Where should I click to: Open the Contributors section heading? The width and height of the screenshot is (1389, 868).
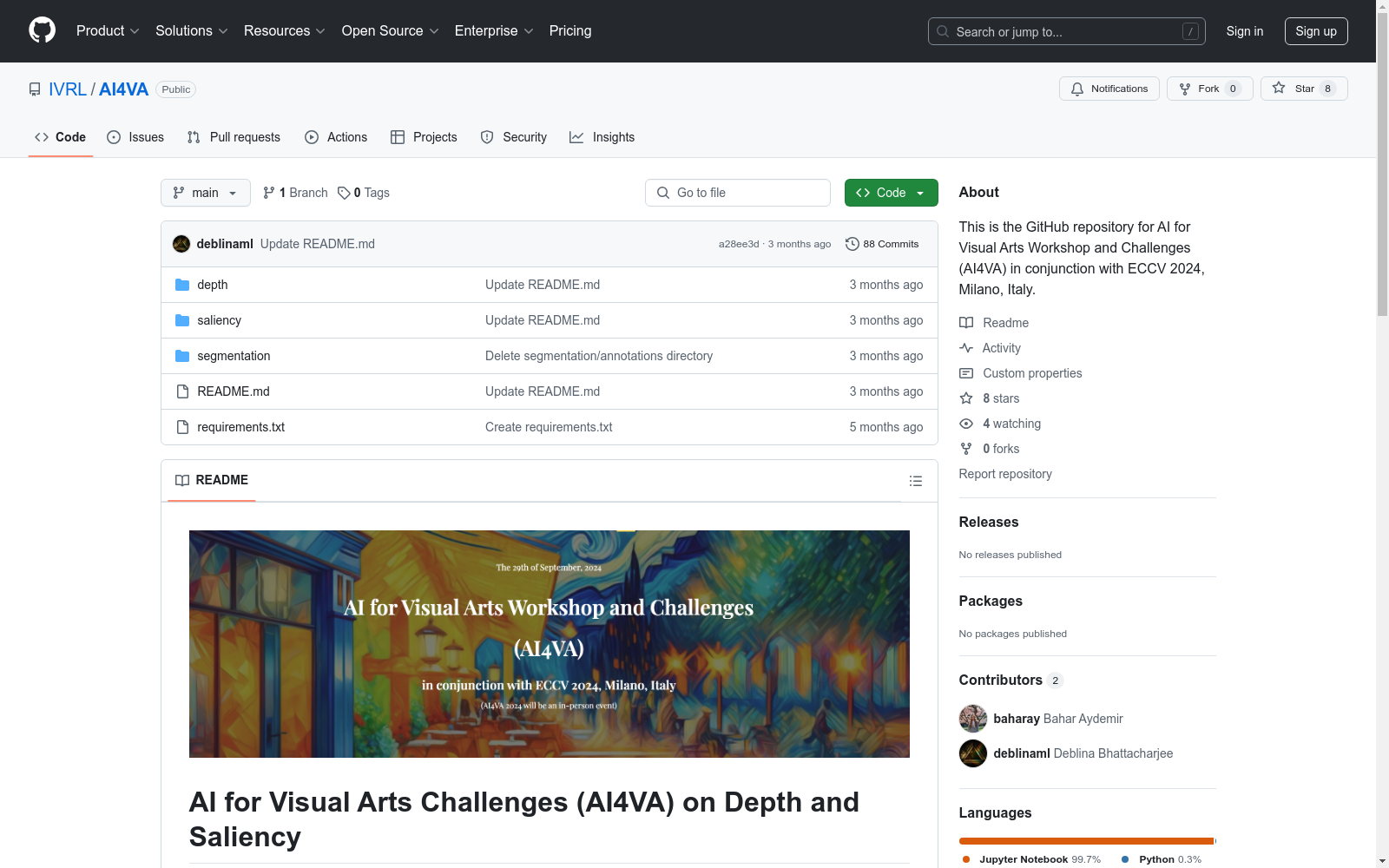(x=1011, y=680)
